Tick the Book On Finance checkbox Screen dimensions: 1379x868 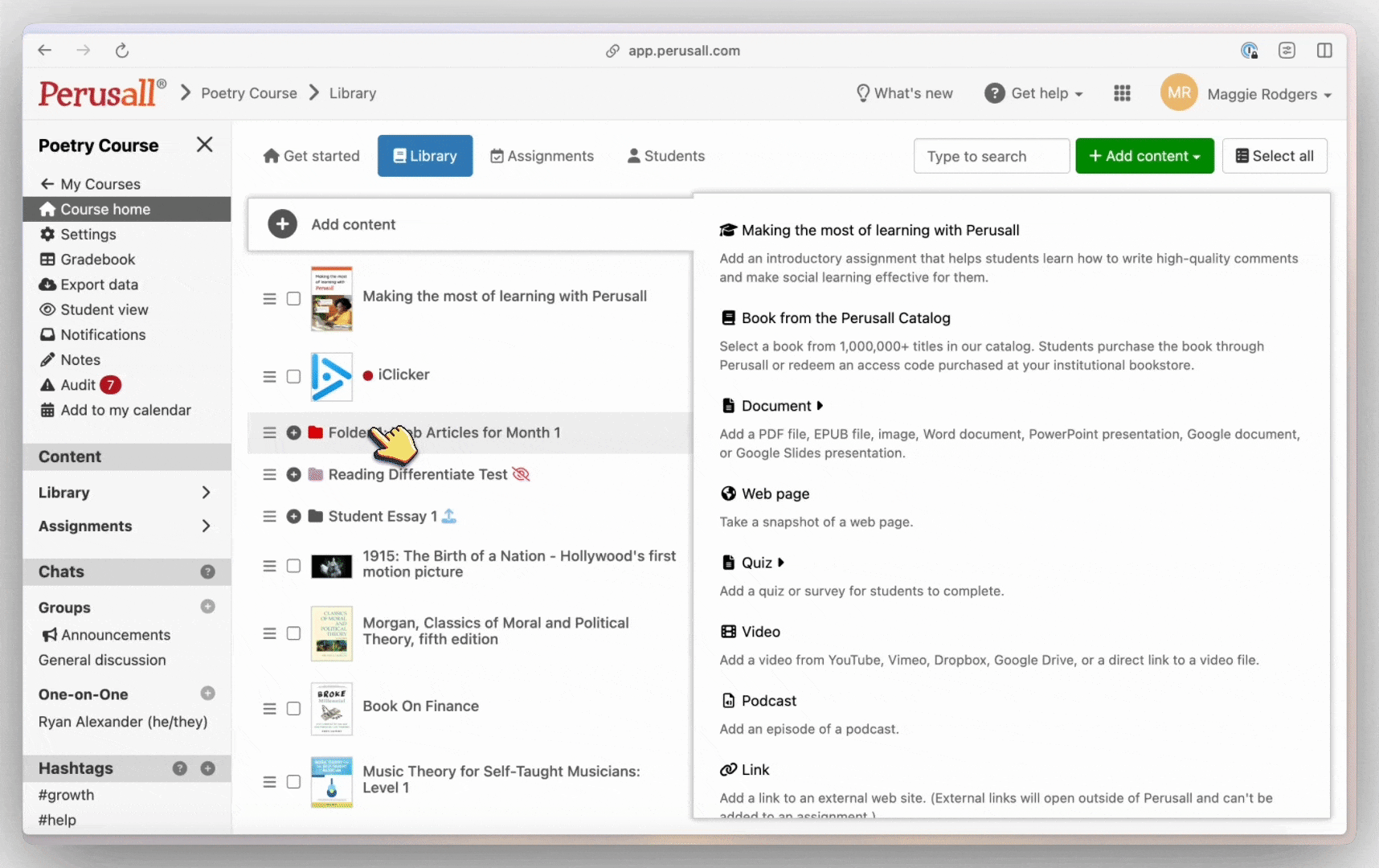293,708
